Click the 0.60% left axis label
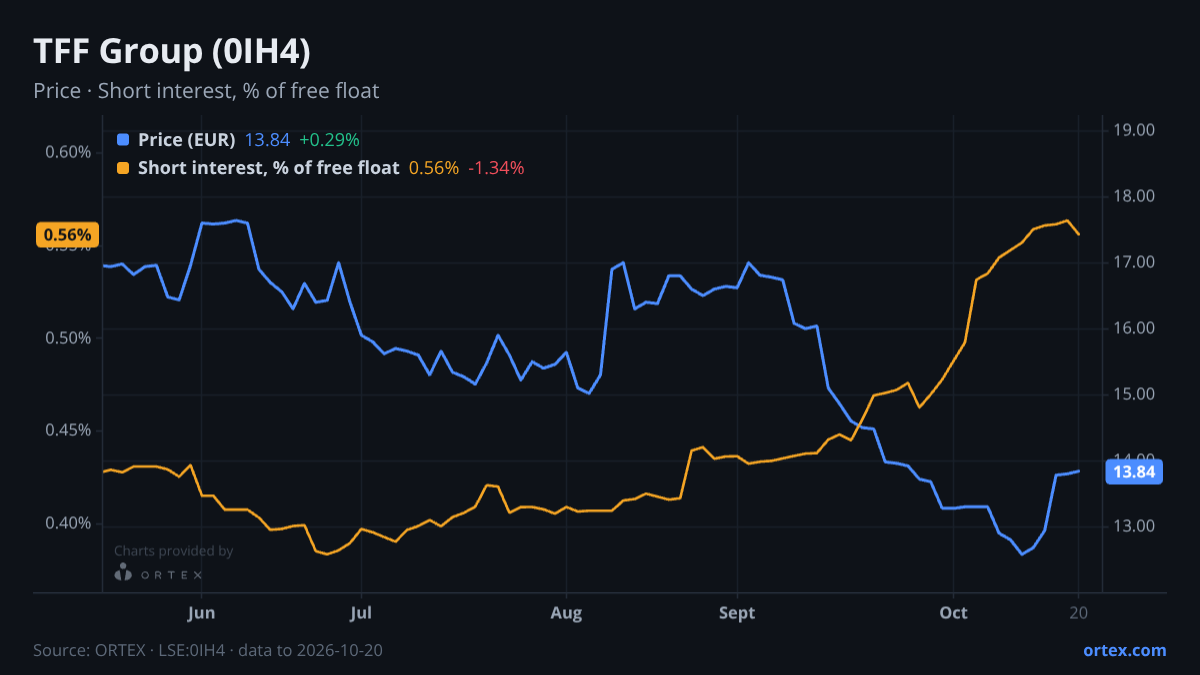This screenshot has height=675, width=1200. point(68,152)
